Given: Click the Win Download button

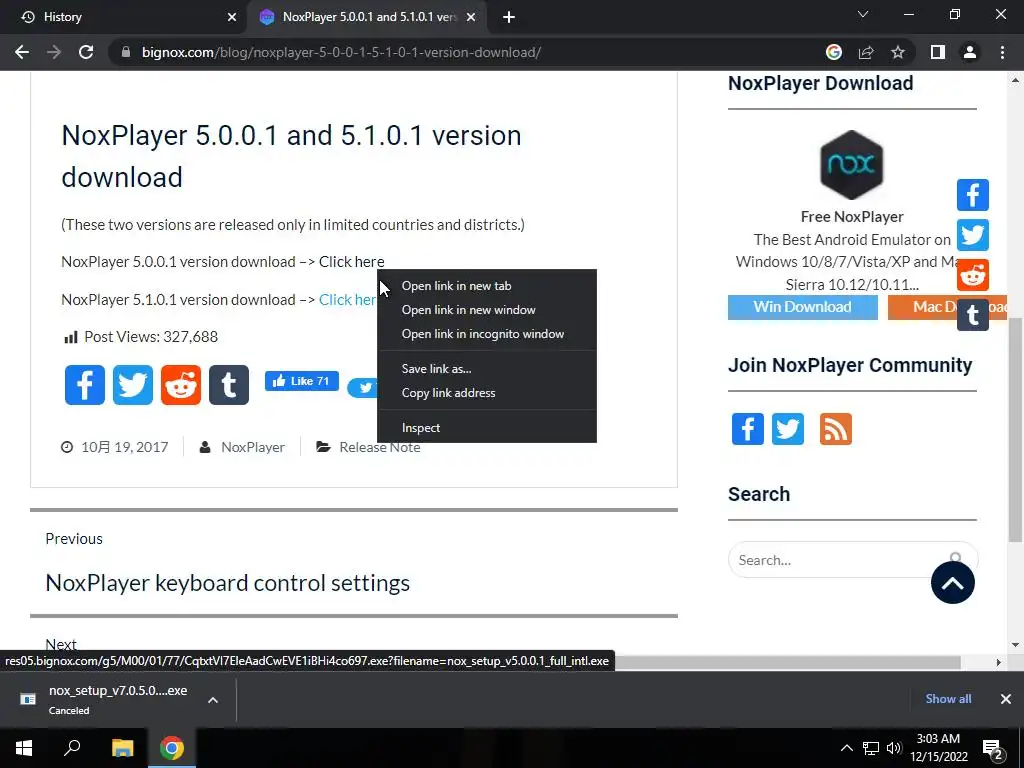Looking at the screenshot, I should 803,307.
